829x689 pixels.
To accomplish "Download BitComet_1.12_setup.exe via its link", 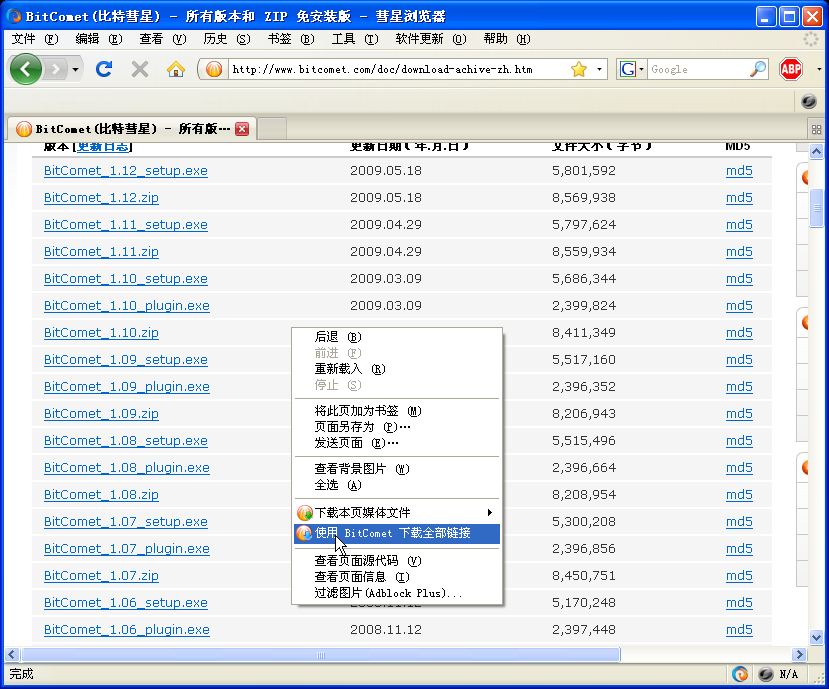I will pyautogui.click(x=125, y=170).
